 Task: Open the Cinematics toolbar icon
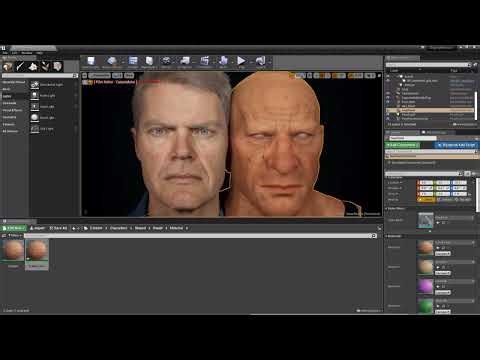click(204, 62)
